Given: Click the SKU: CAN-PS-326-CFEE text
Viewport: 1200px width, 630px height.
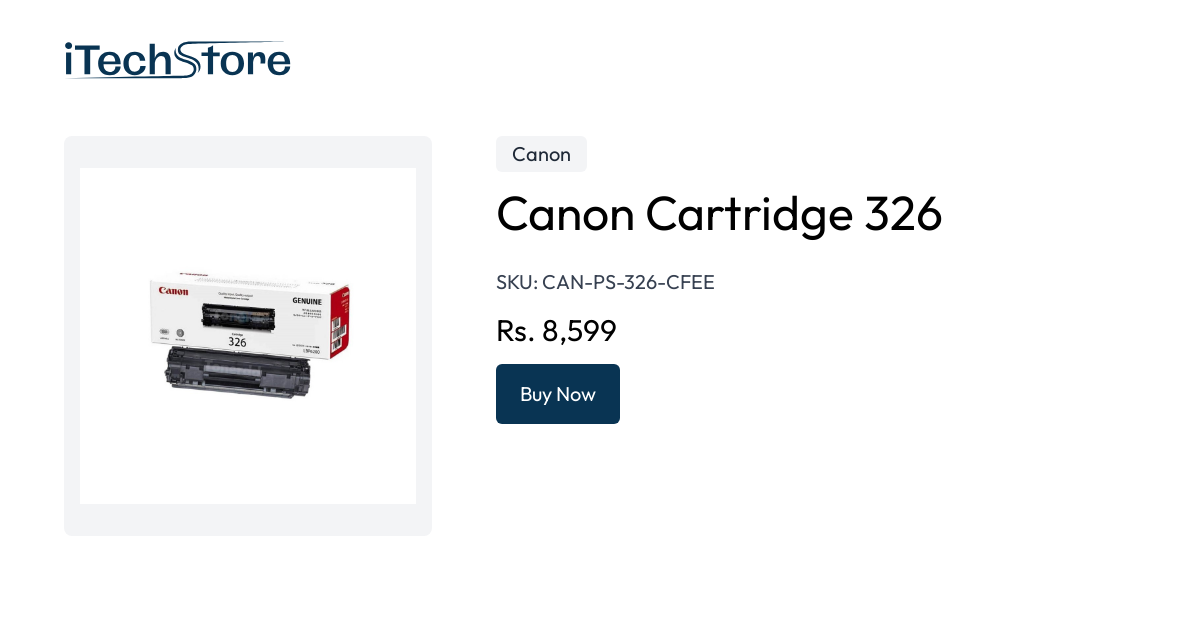Looking at the screenshot, I should pos(605,282).
